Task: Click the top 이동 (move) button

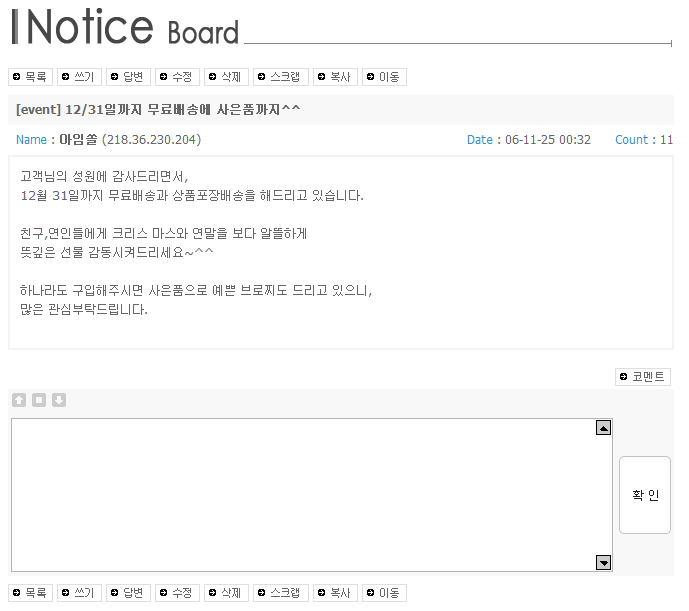Action: [x=384, y=77]
